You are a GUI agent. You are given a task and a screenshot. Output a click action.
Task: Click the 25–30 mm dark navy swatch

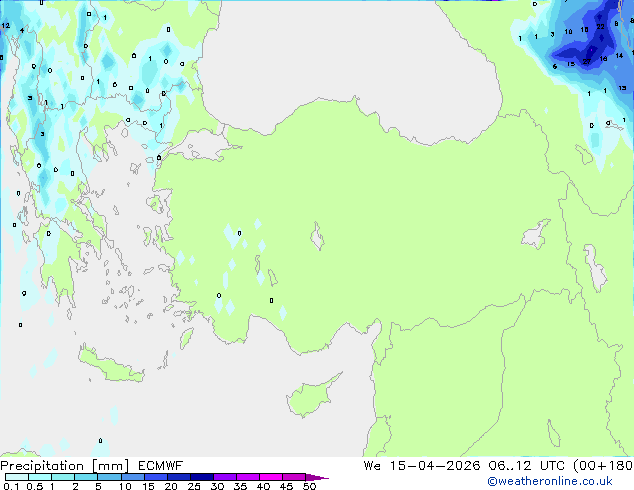click(x=201, y=477)
